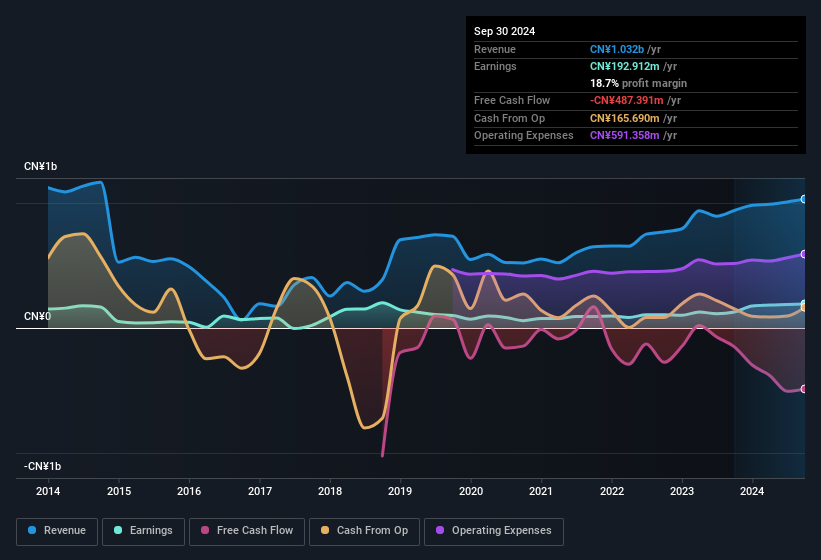Click the CN¥165.690m cash from op value
This screenshot has width=821, height=560.
point(625,118)
